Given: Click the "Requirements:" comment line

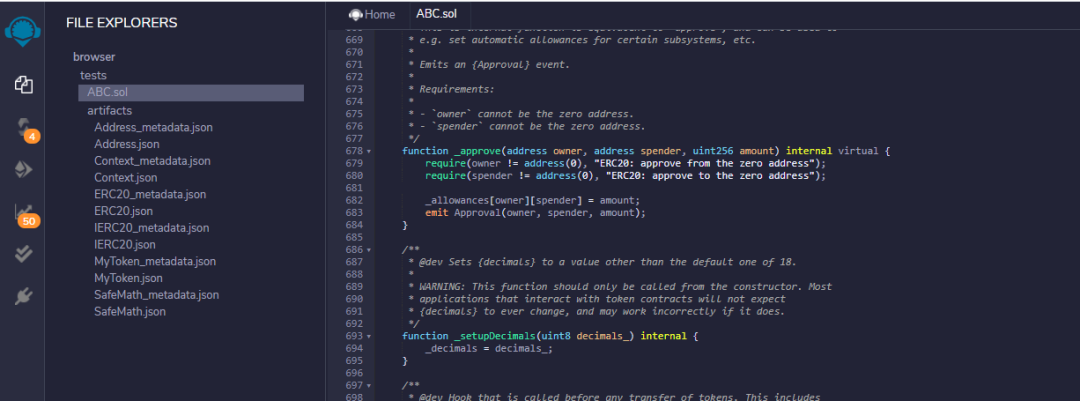Looking at the screenshot, I should pos(451,90).
